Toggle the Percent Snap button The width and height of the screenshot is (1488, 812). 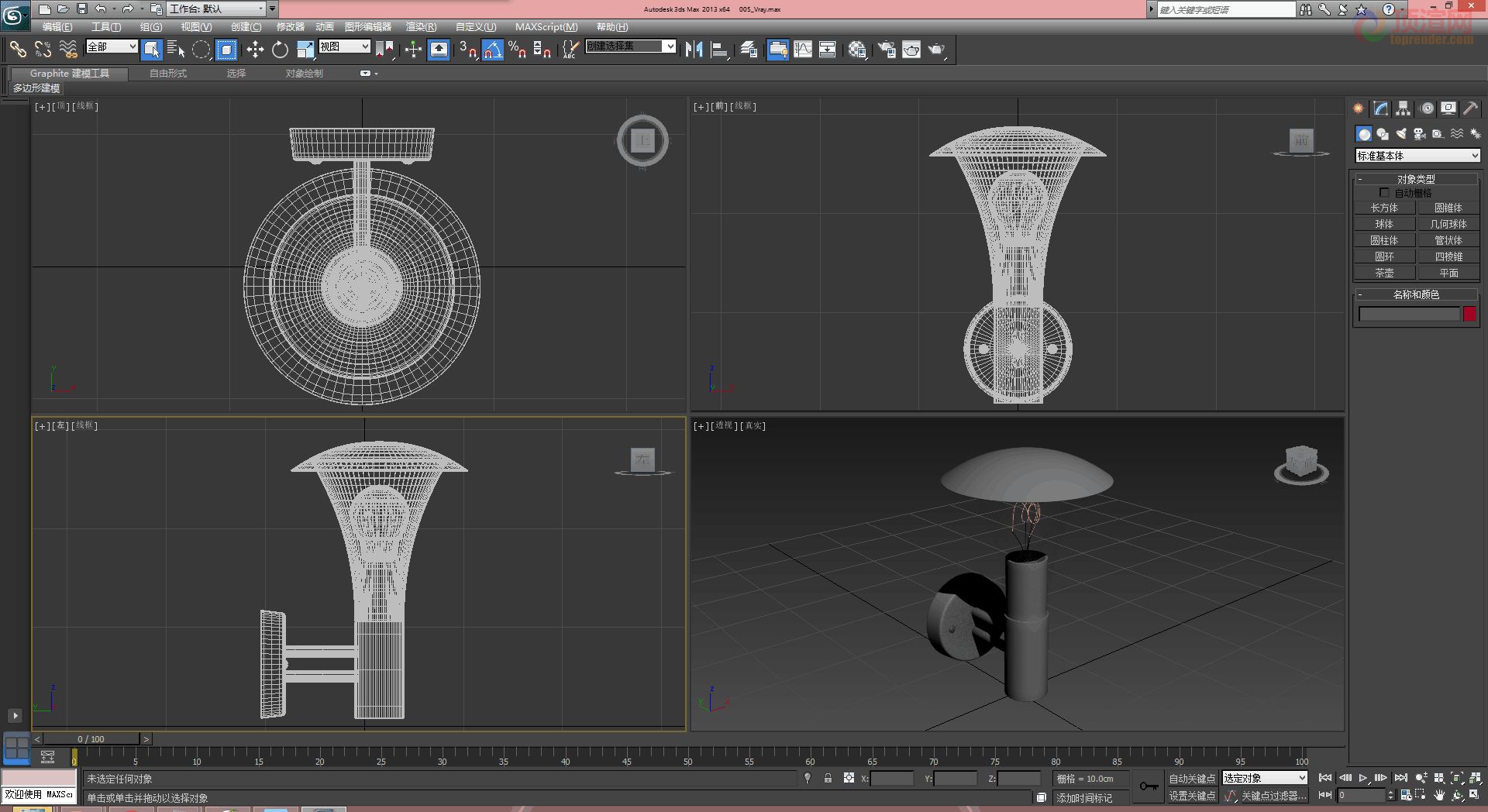click(518, 50)
